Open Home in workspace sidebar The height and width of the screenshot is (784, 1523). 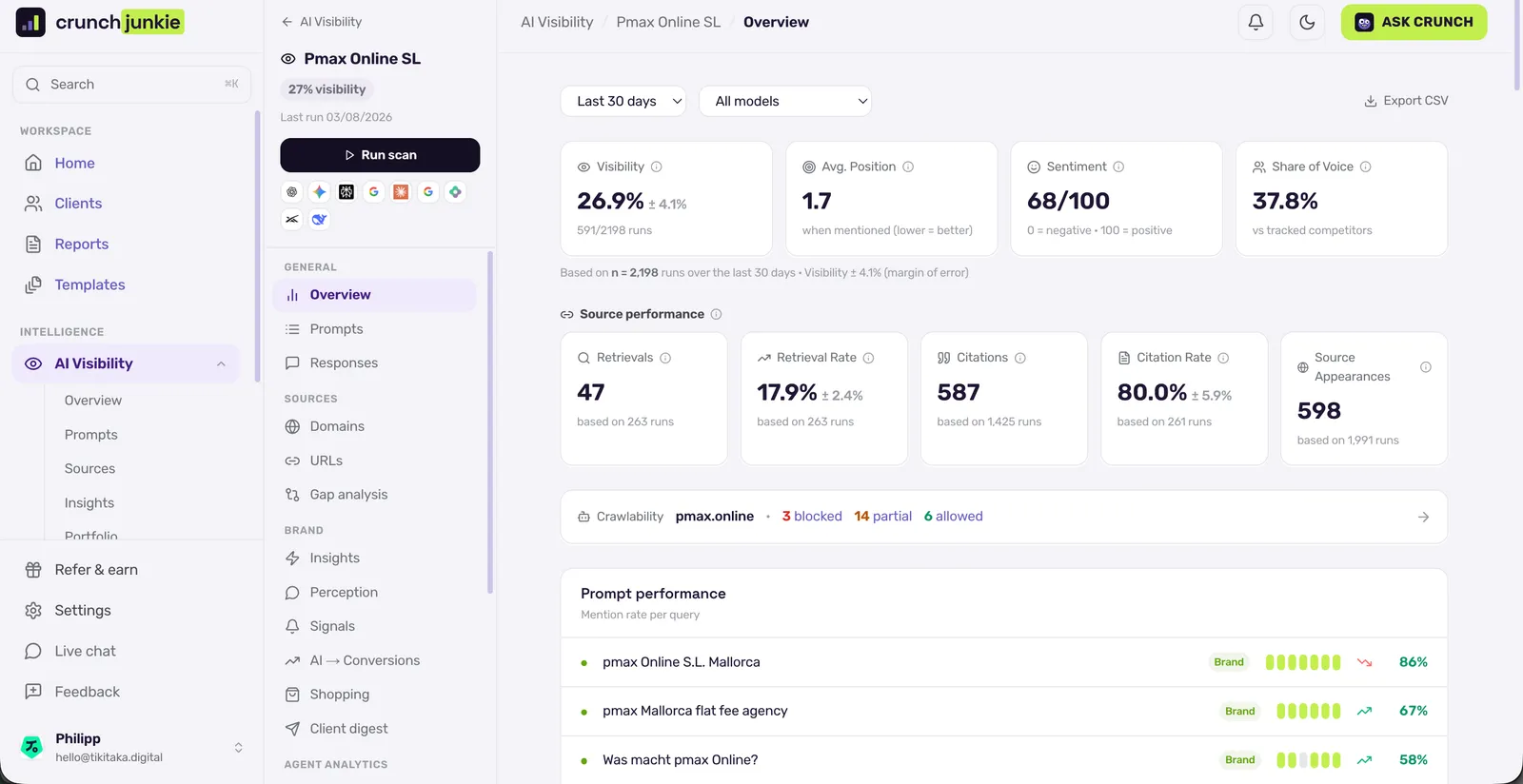74,163
